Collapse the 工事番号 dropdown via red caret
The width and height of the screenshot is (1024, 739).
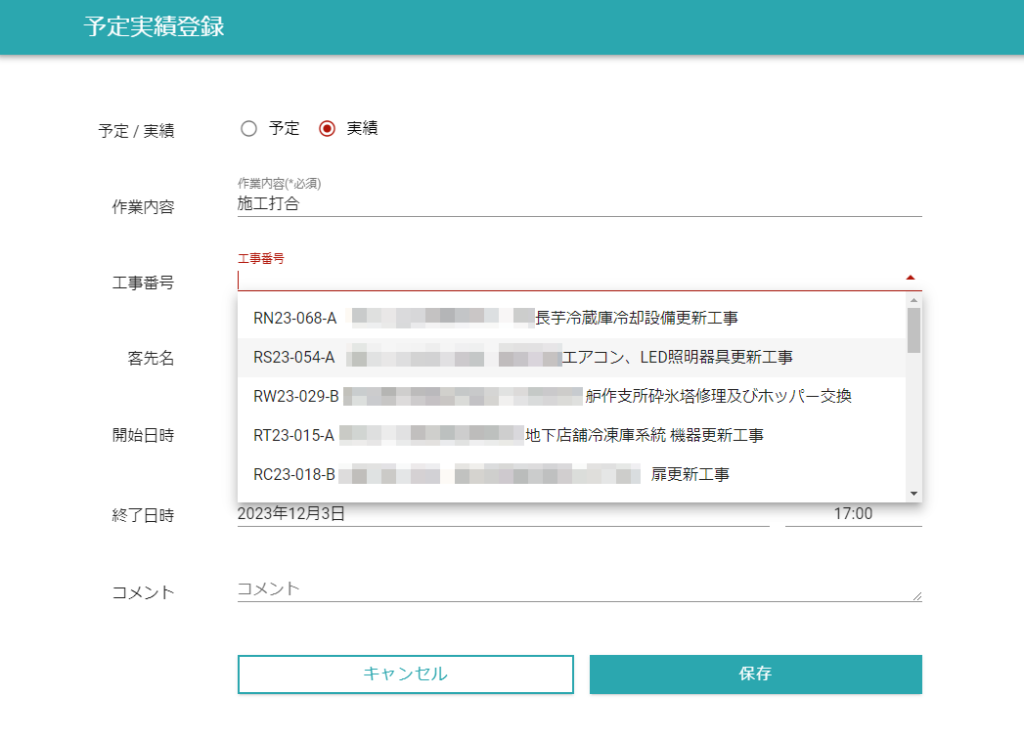click(910, 278)
